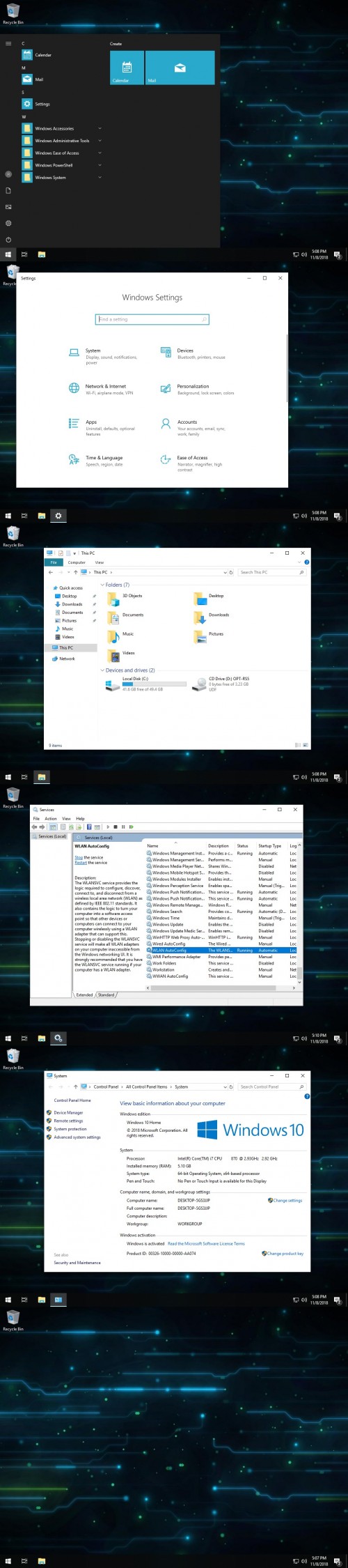348x1568 pixels.
Task: Select Network in File Explorer navigation pane
Action: pyautogui.click(x=67, y=659)
